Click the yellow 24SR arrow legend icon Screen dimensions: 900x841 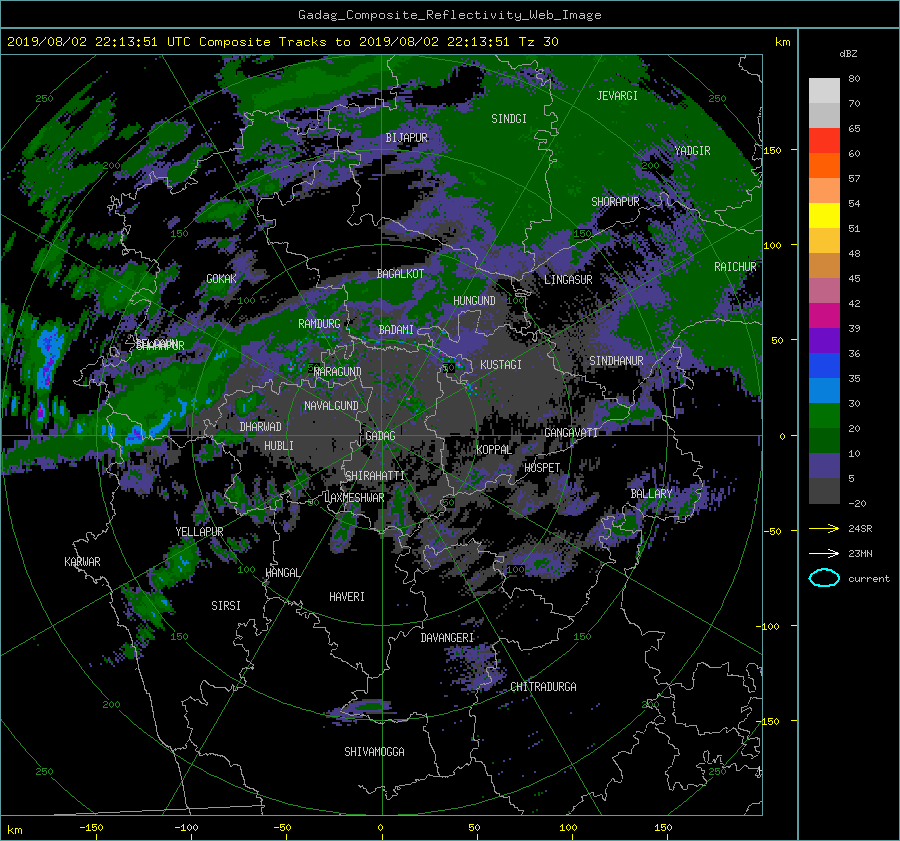point(824,529)
